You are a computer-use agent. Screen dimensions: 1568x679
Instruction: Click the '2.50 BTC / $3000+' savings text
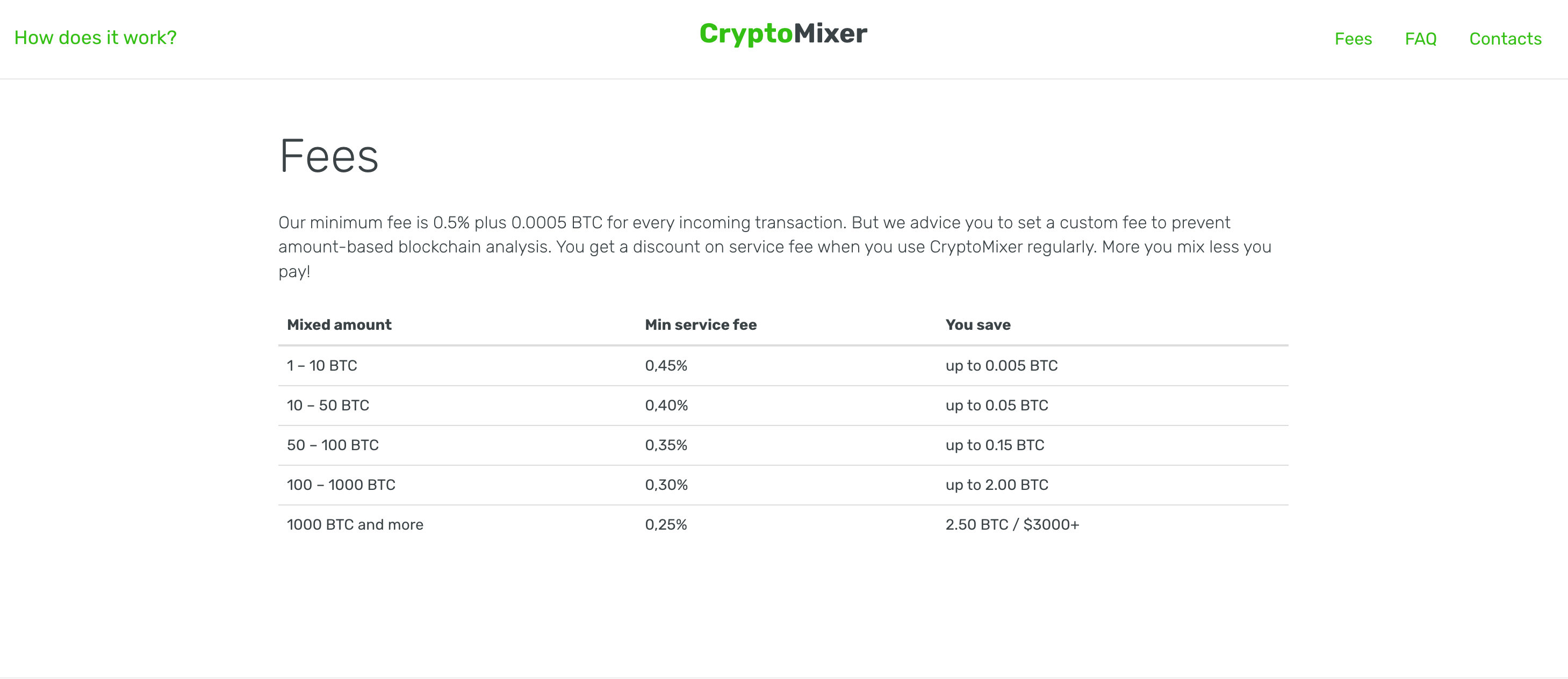[1012, 524]
